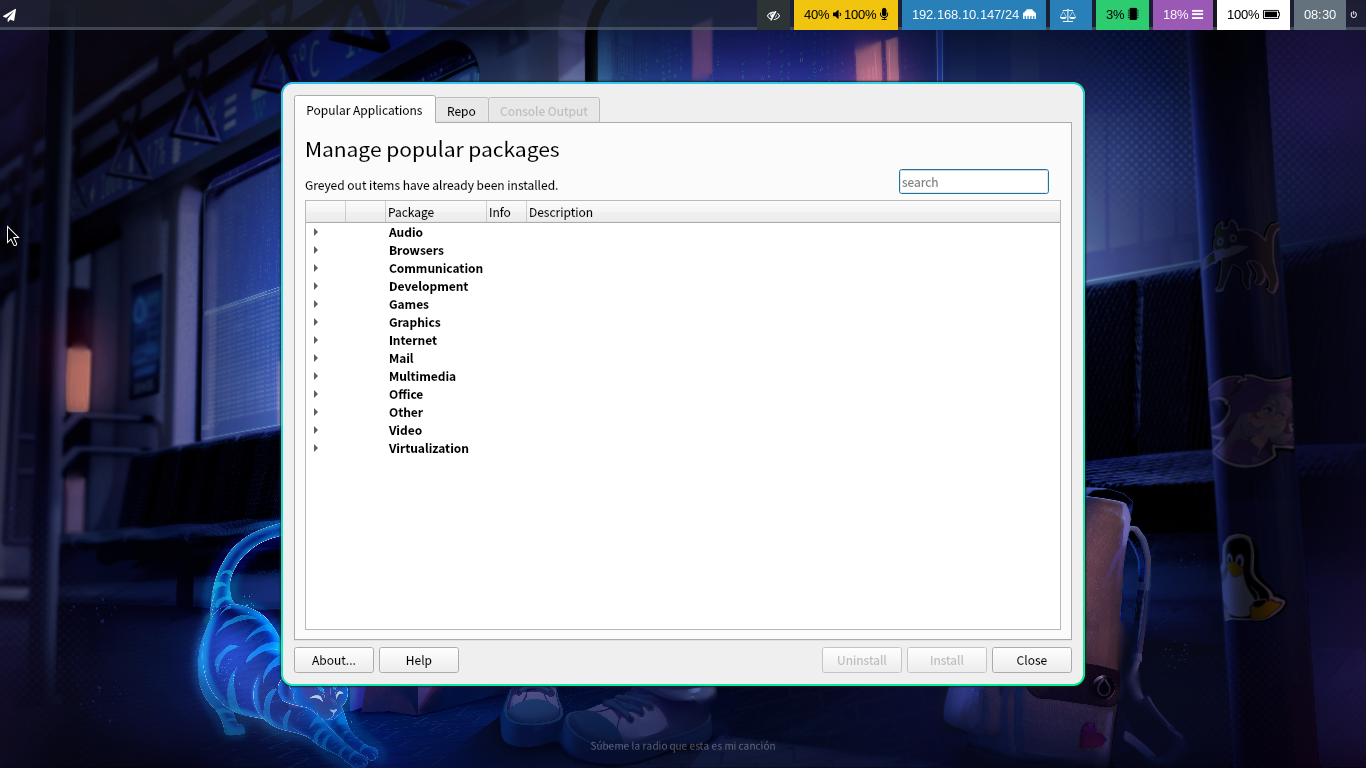The width and height of the screenshot is (1366, 768).
Task: Expand the Graphics category arrow
Action: click(316, 322)
